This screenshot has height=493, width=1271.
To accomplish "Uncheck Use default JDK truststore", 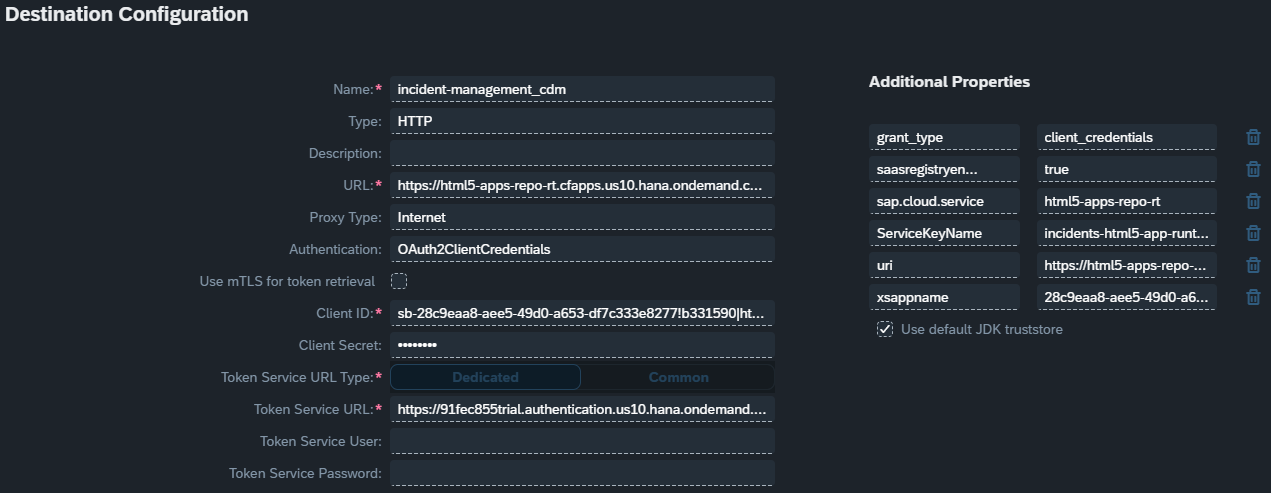I will [885, 329].
